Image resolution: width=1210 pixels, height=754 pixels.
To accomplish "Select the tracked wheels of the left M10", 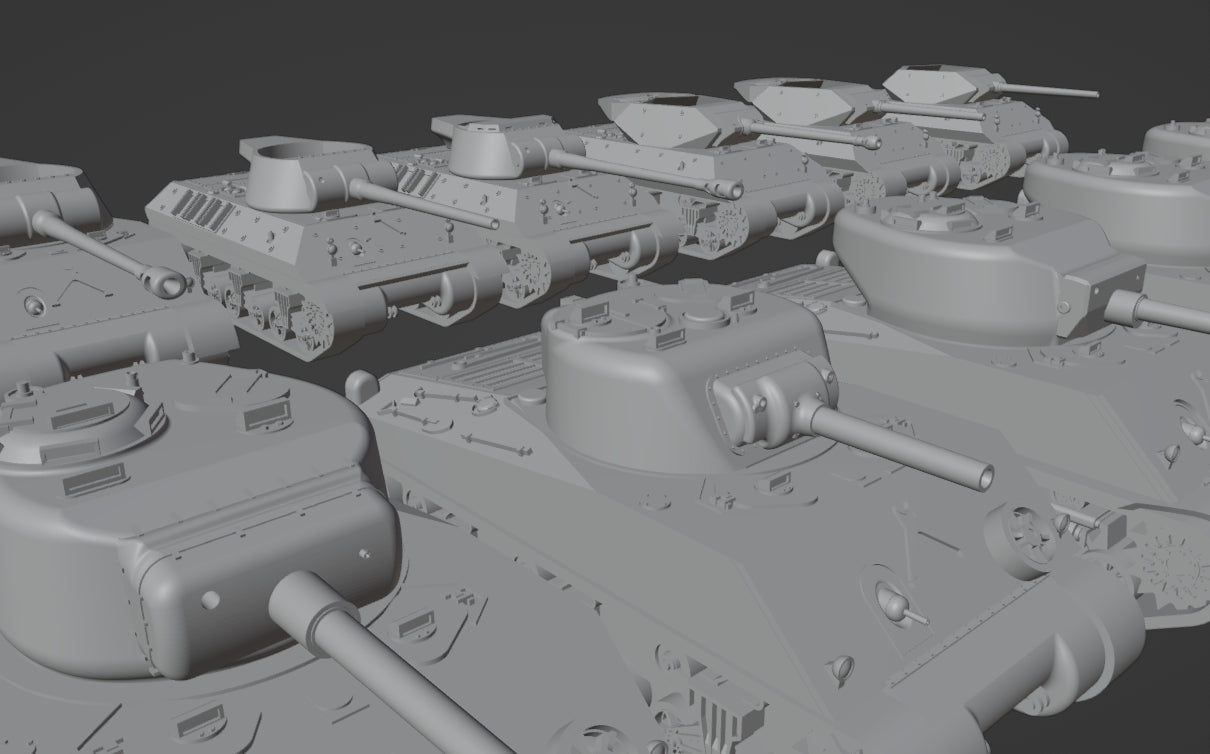I will point(270,300).
